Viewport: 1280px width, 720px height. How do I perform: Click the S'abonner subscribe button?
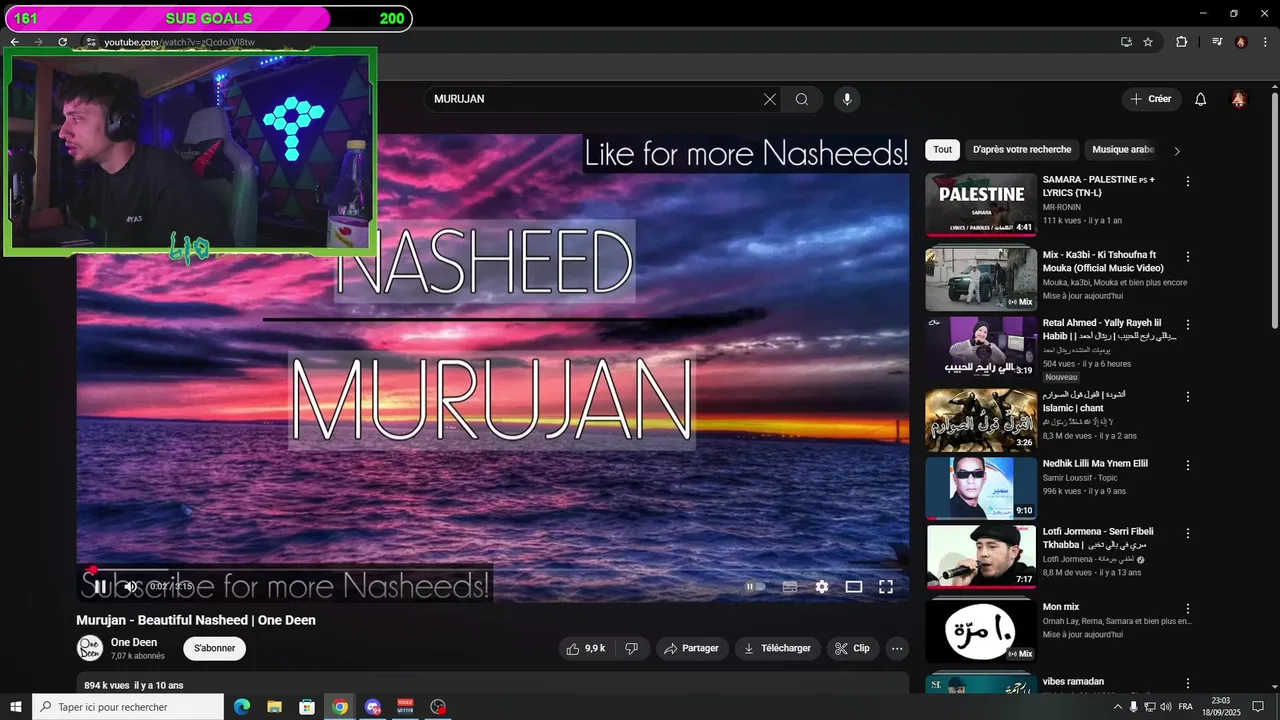coord(214,648)
